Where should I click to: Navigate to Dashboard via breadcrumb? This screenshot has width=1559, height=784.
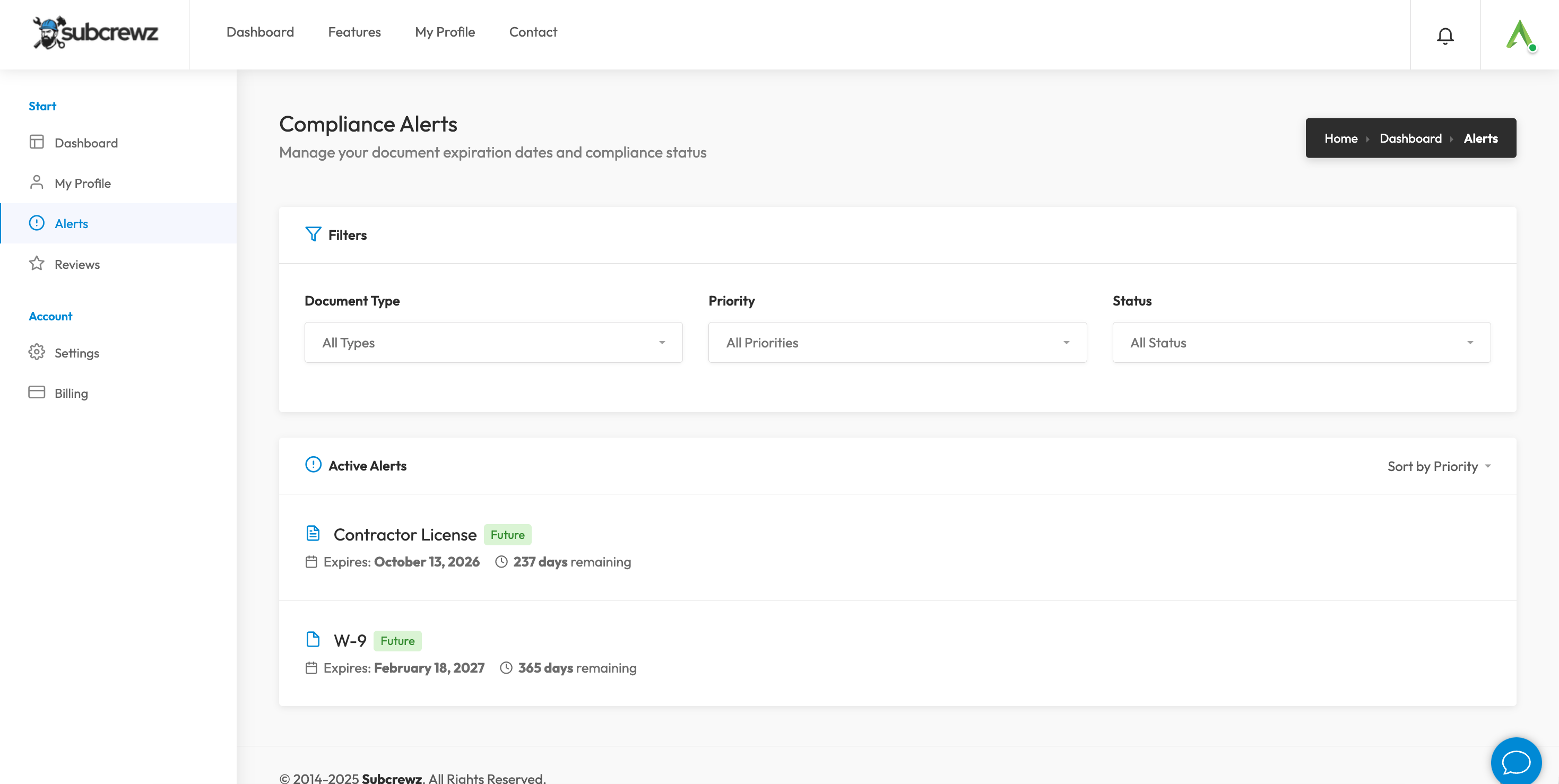point(1411,138)
